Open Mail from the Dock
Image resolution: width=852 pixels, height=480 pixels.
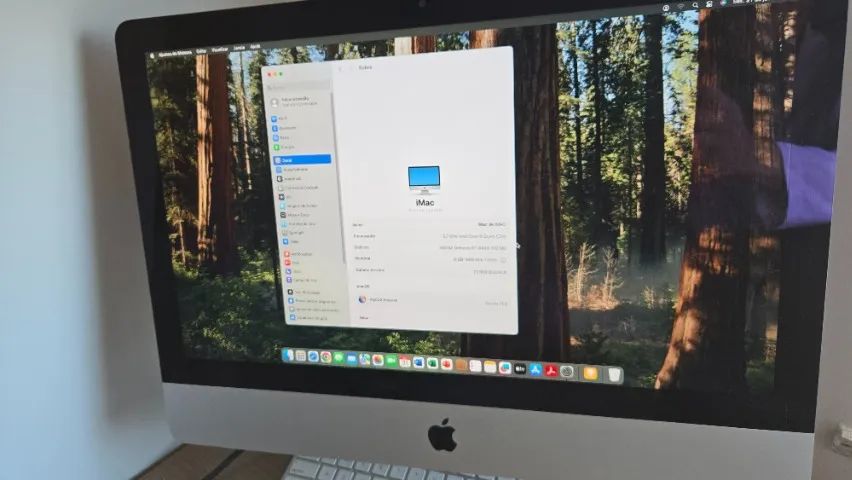coord(352,359)
